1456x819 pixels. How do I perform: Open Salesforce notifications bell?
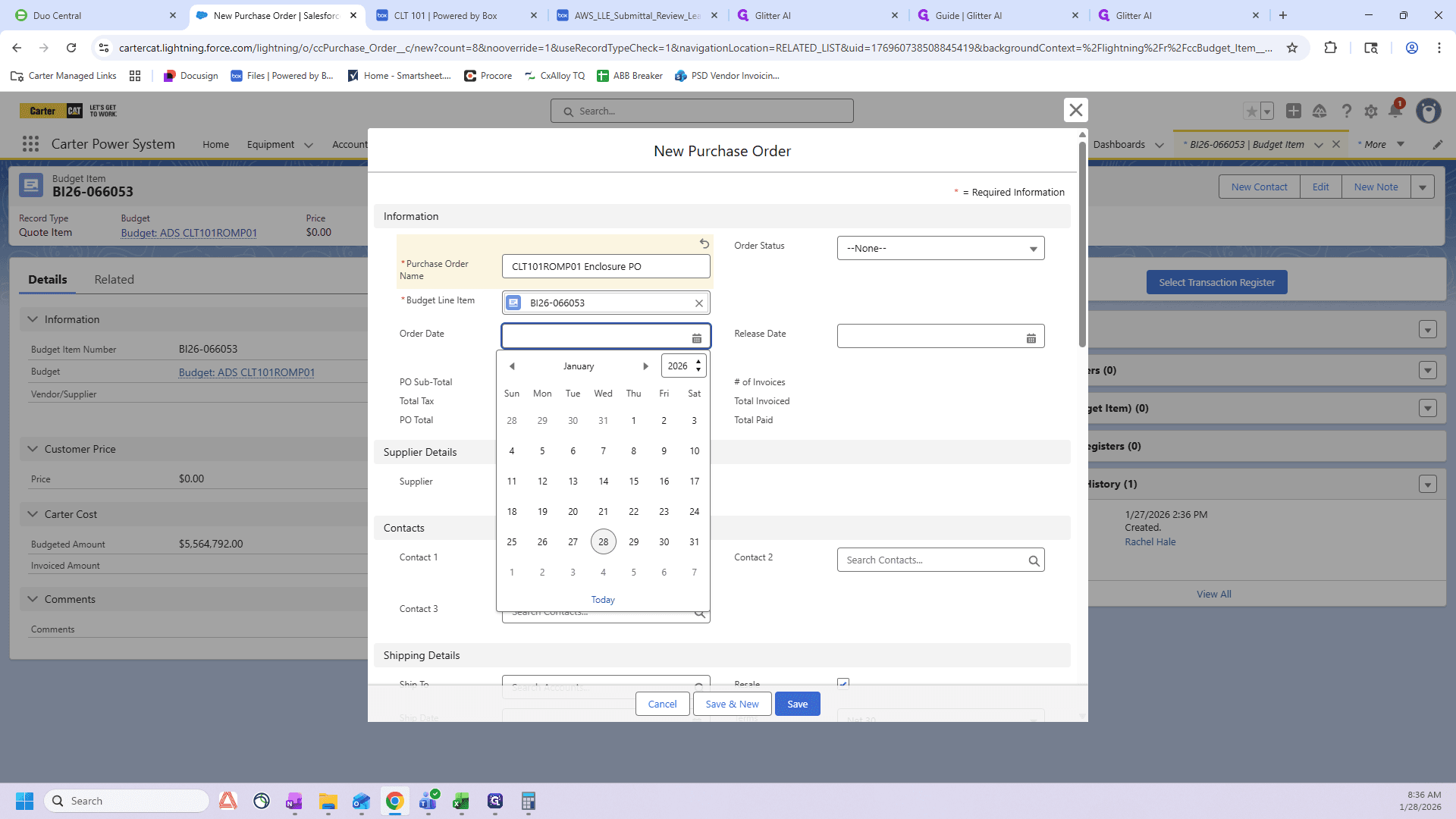[x=1395, y=111]
